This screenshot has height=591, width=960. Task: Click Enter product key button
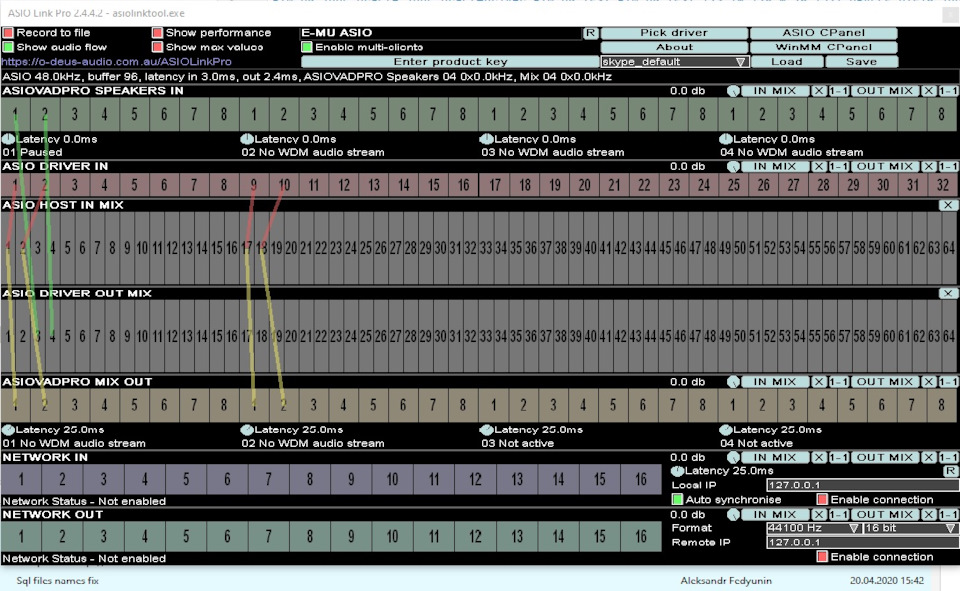[450, 62]
